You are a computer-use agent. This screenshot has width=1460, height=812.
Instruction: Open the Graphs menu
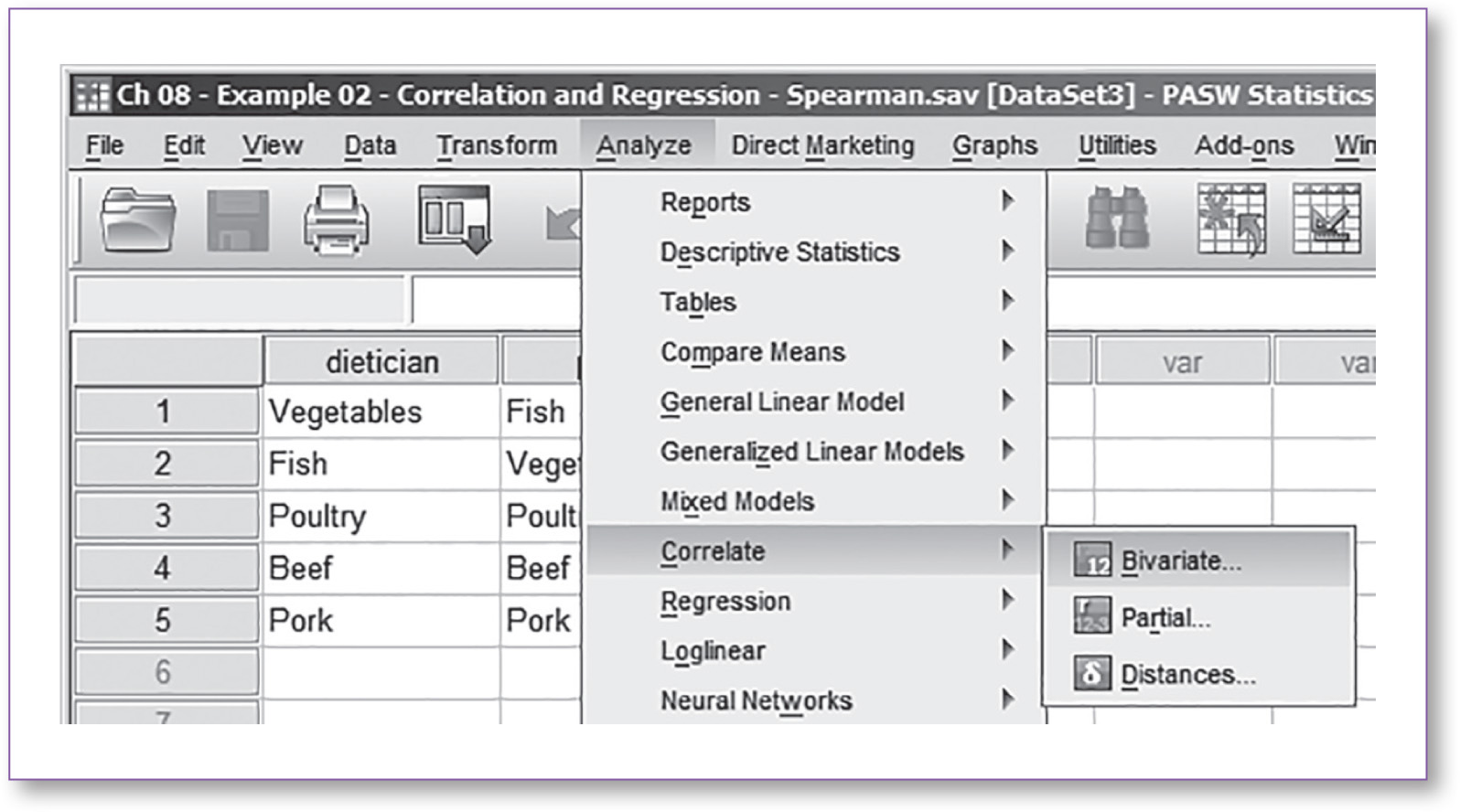994,145
